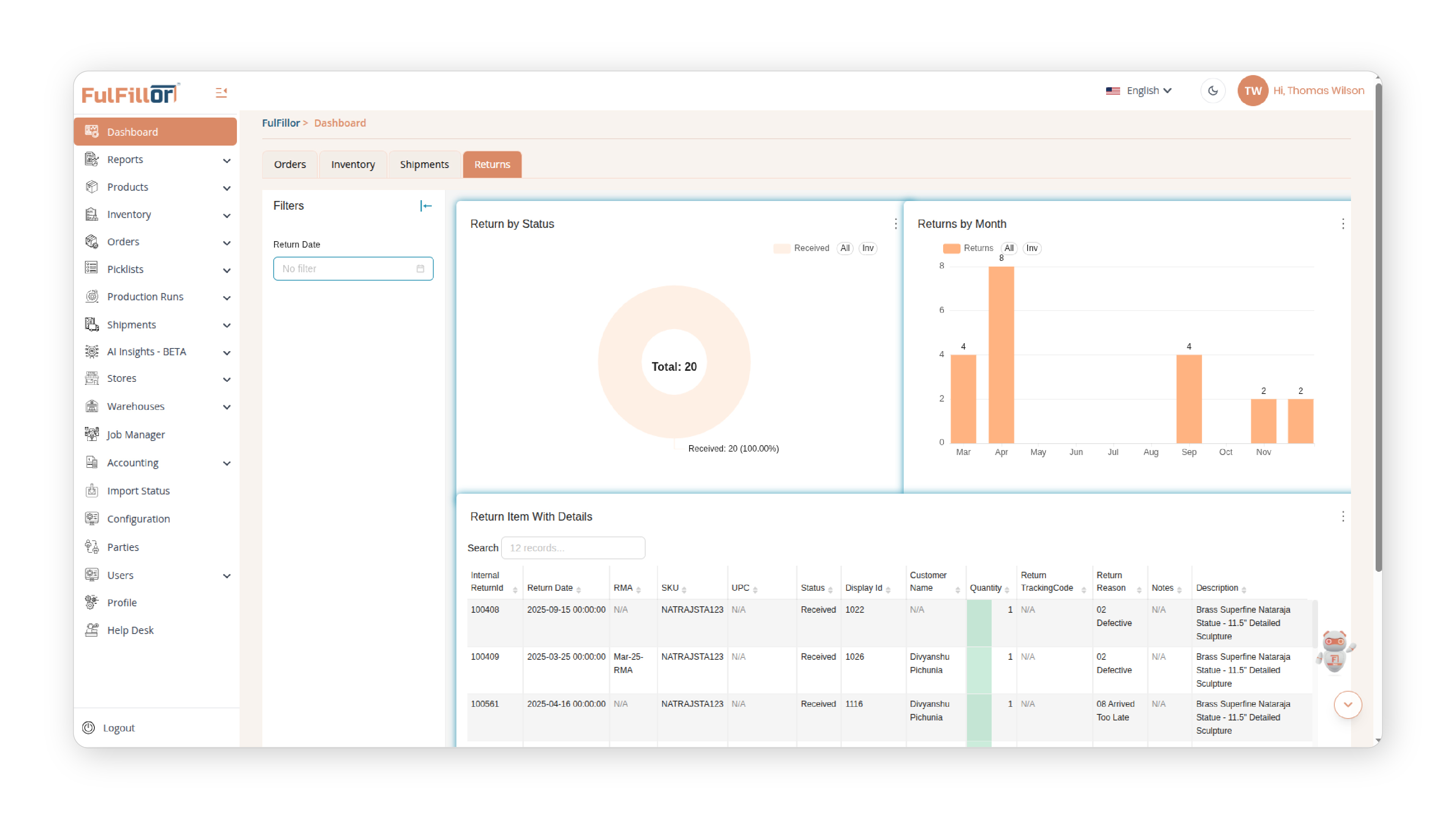Screen dimensions: 1456x819
Task: Open the Parties section icon
Action: [x=92, y=546]
